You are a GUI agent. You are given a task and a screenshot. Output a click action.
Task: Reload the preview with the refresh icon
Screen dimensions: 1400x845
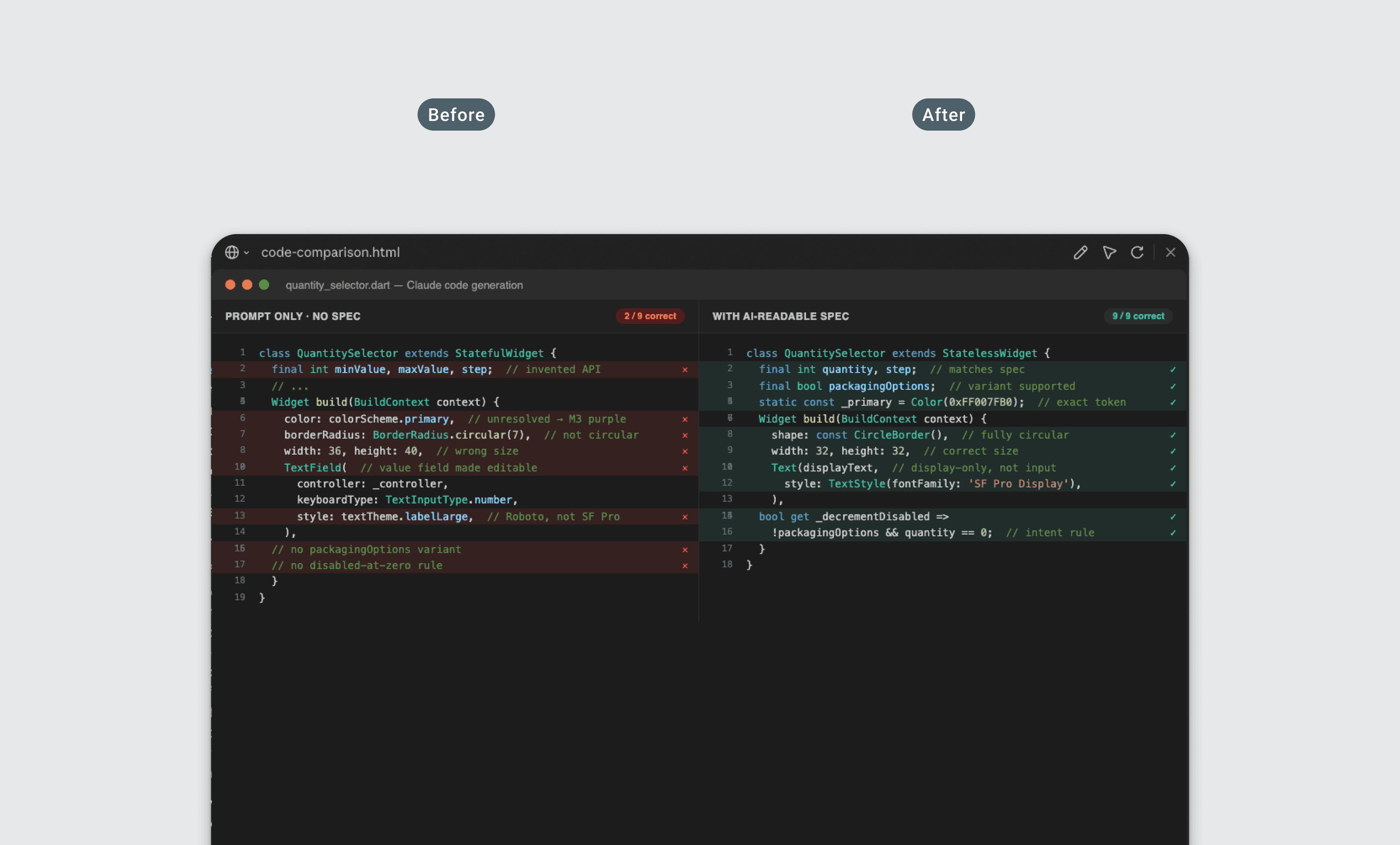[1137, 252]
